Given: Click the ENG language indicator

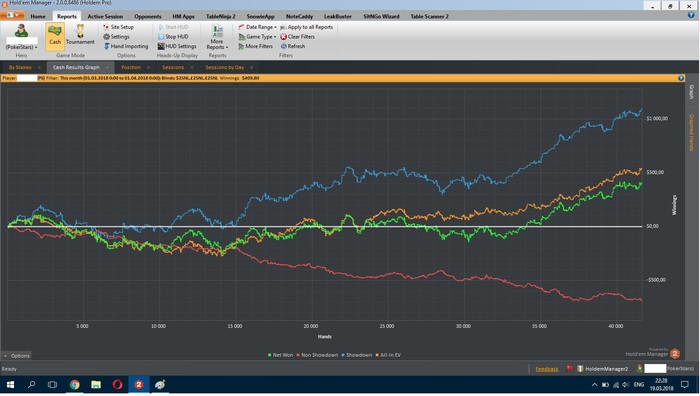Looking at the screenshot, I should click(x=639, y=385).
